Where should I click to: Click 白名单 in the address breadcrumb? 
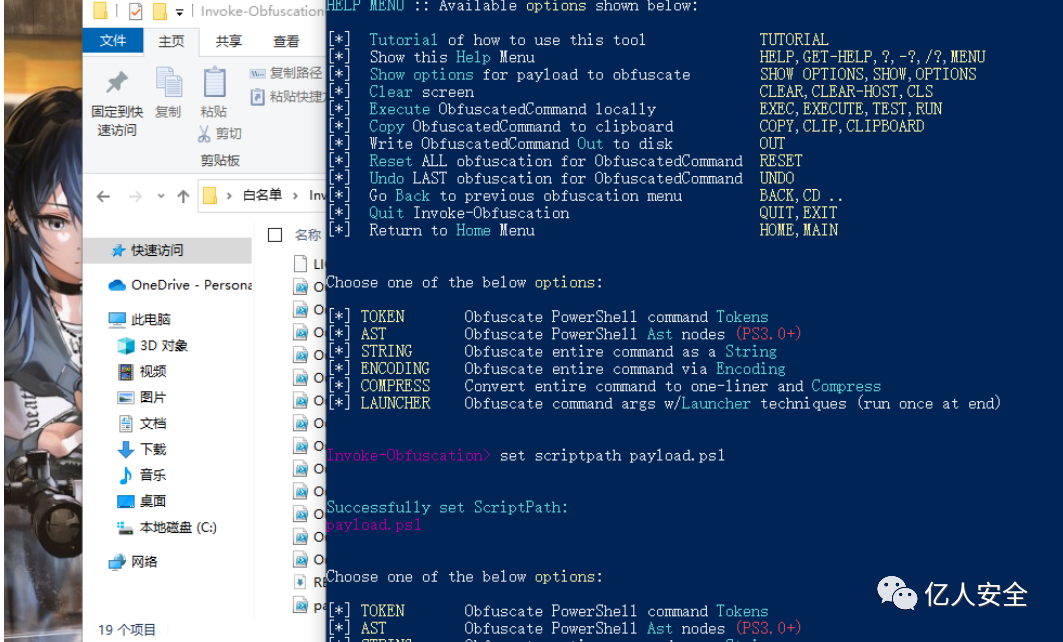point(262,195)
